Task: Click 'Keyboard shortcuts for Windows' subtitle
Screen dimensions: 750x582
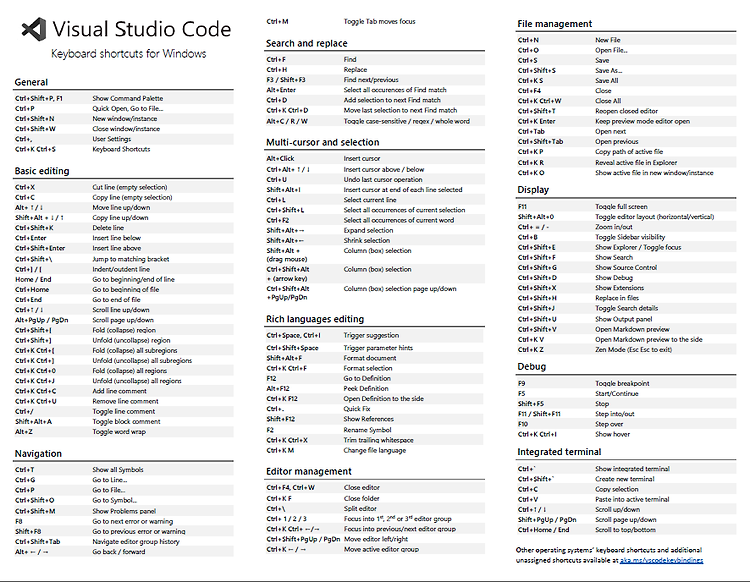Action: (x=129, y=54)
